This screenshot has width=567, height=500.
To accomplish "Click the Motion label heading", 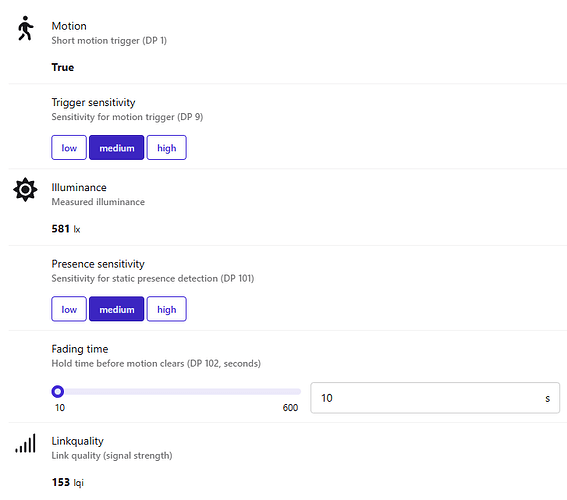I will tap(69, 26).
